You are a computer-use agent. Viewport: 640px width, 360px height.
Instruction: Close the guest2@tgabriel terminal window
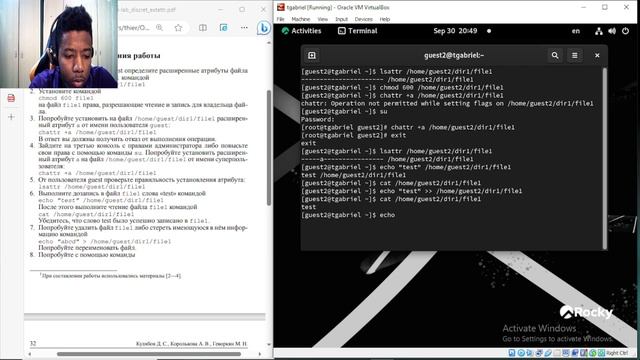click(597, 55)
